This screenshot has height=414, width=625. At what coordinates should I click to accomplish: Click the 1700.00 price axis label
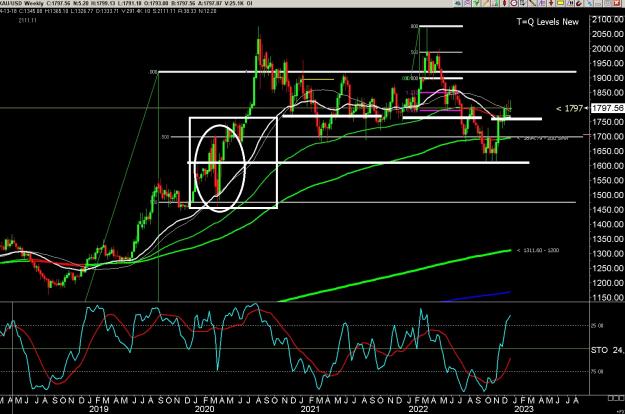point(608,137)
